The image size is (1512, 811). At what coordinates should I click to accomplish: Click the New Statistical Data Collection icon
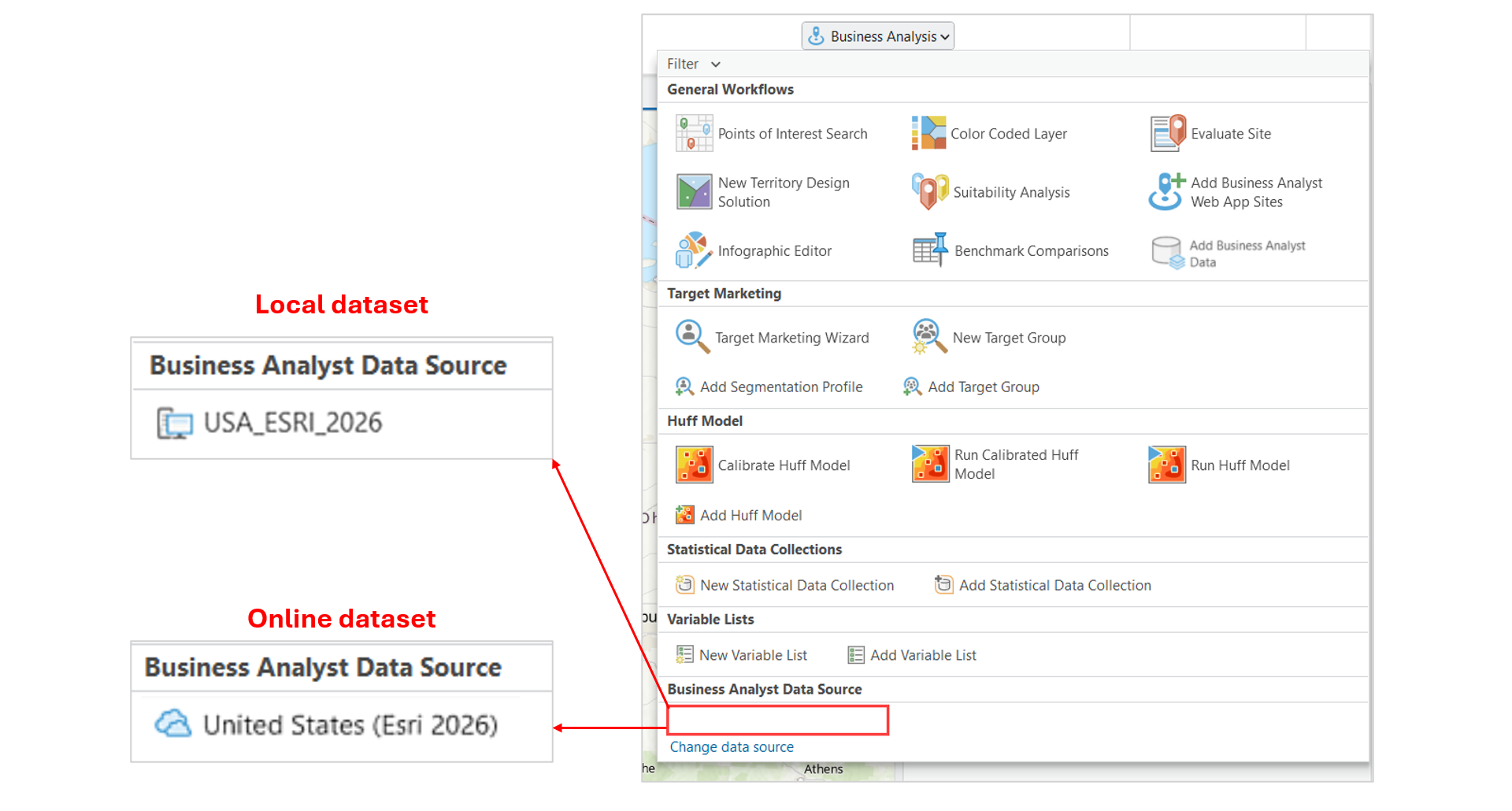tap(684, 585)
